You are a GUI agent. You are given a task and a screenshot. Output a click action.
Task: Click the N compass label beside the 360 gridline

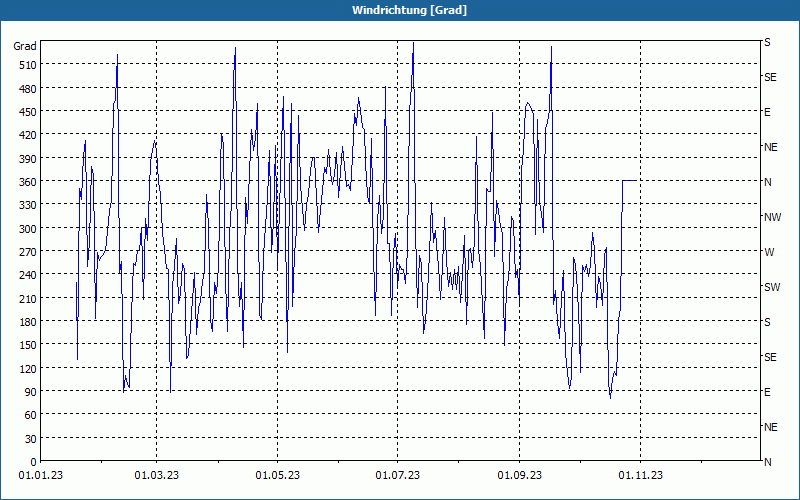click(x=767, y=182)
